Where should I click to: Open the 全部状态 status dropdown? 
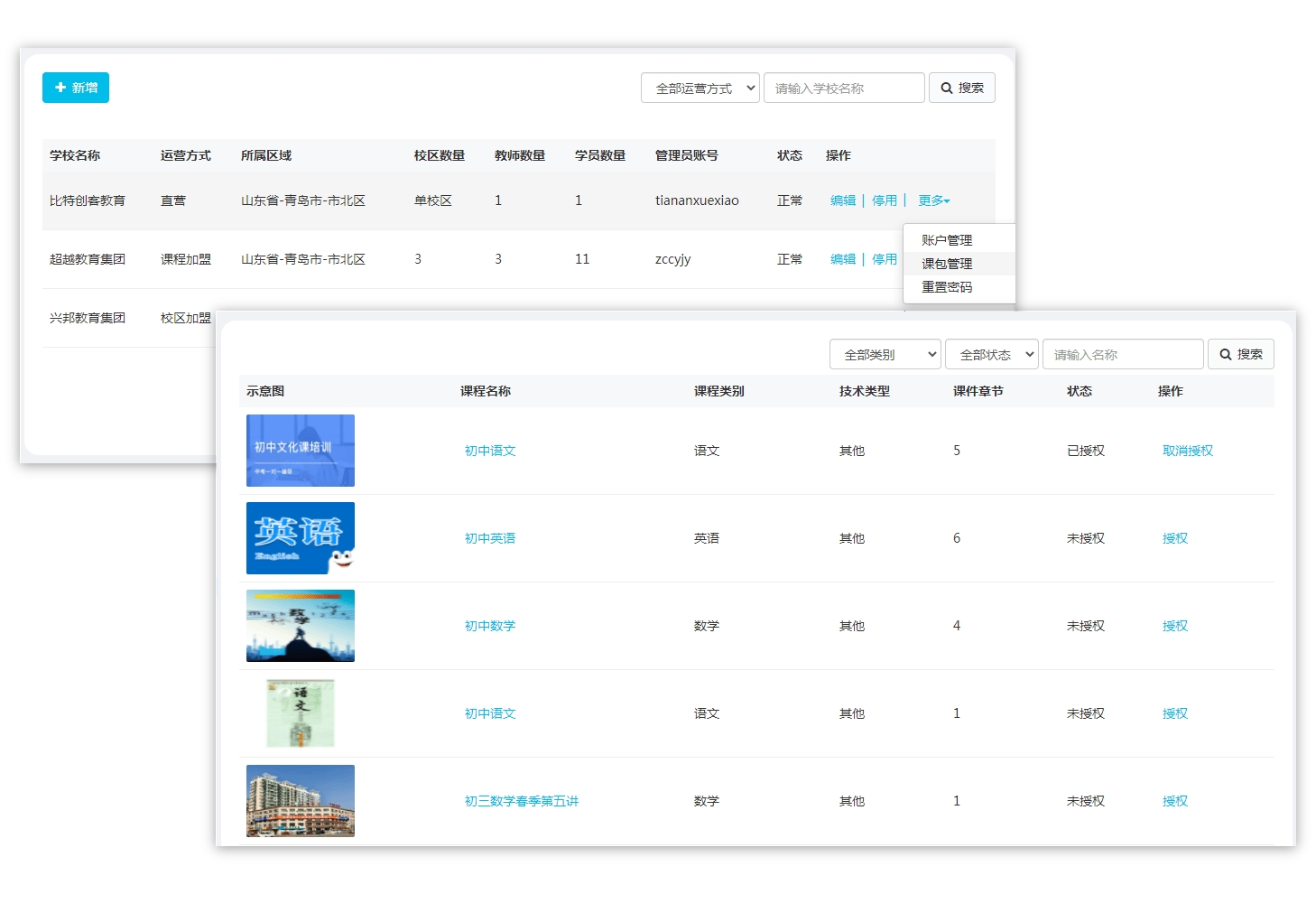click(991, 355)
